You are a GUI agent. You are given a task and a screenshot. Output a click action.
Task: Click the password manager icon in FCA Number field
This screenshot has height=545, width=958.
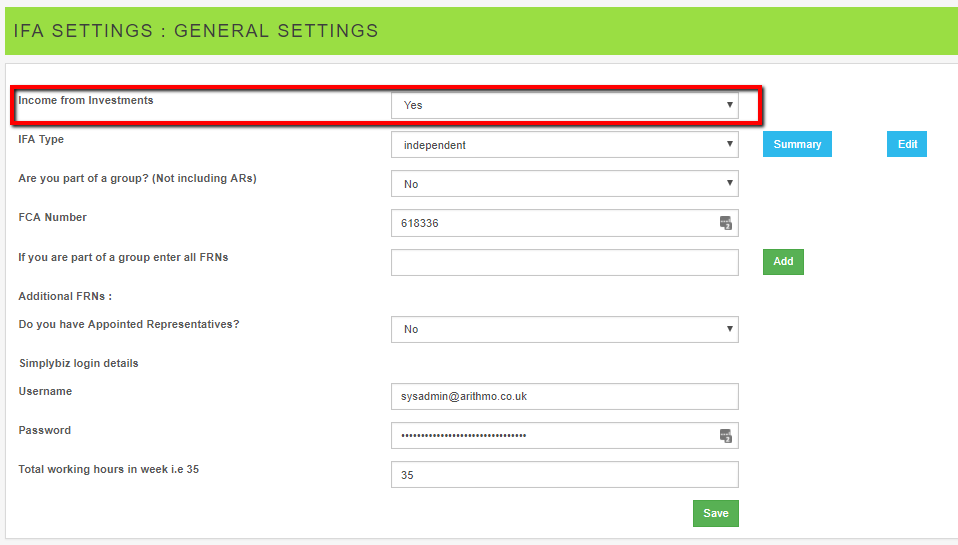pos(726,223)
